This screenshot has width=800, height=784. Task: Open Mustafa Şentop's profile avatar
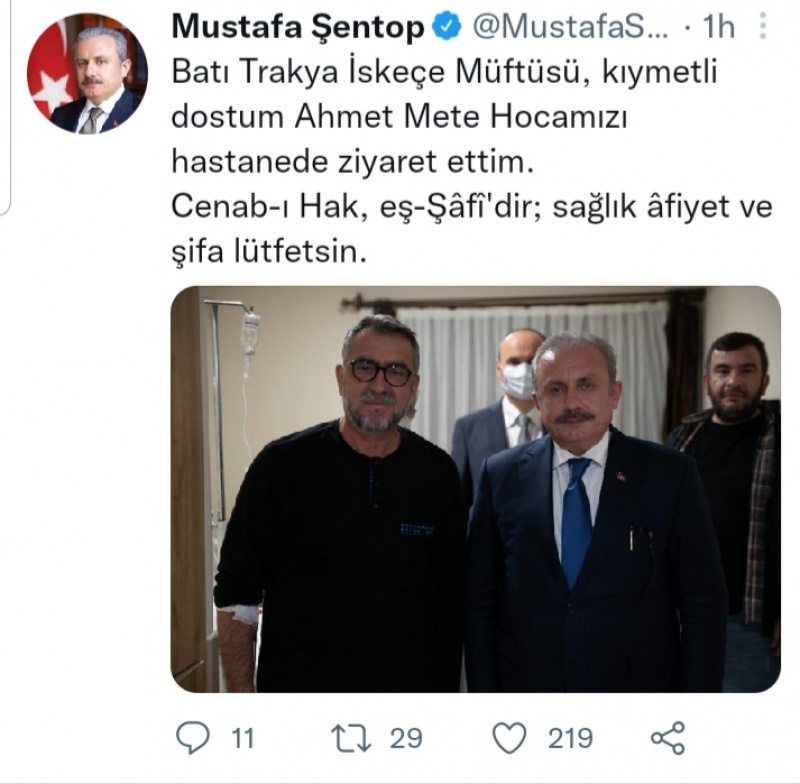tap(87, 73)
